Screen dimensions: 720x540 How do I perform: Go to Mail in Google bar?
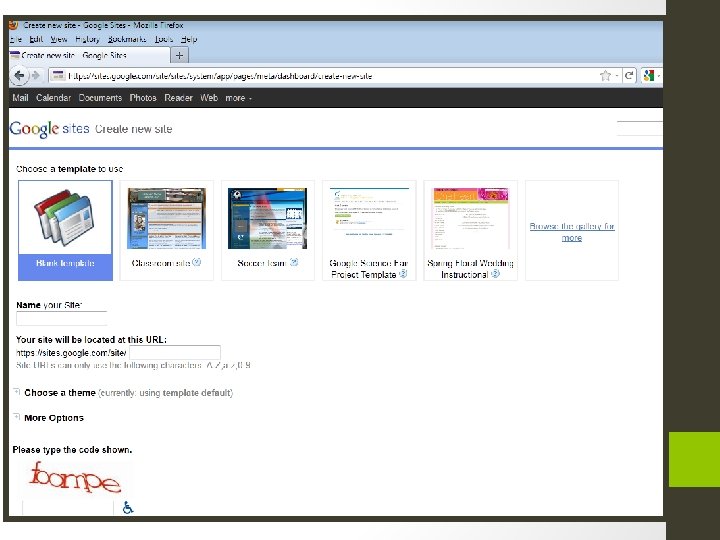(20, 98)
